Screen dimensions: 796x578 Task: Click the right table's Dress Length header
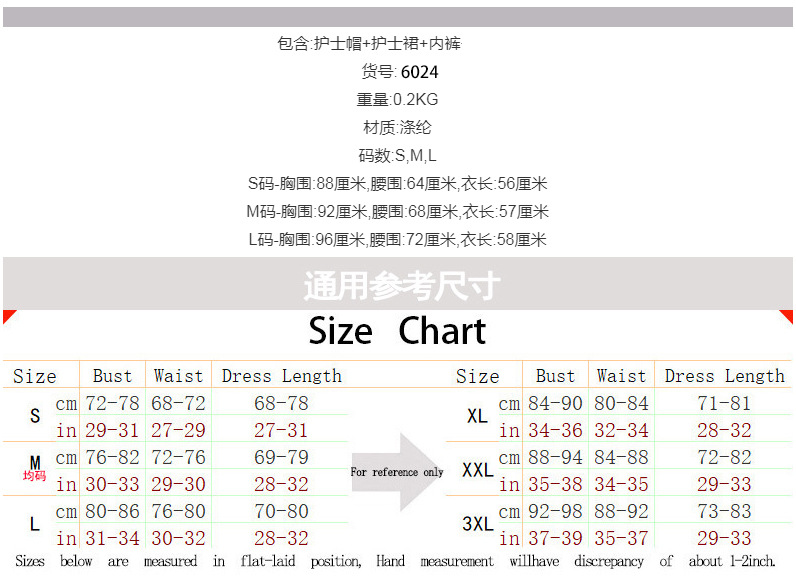724,376
